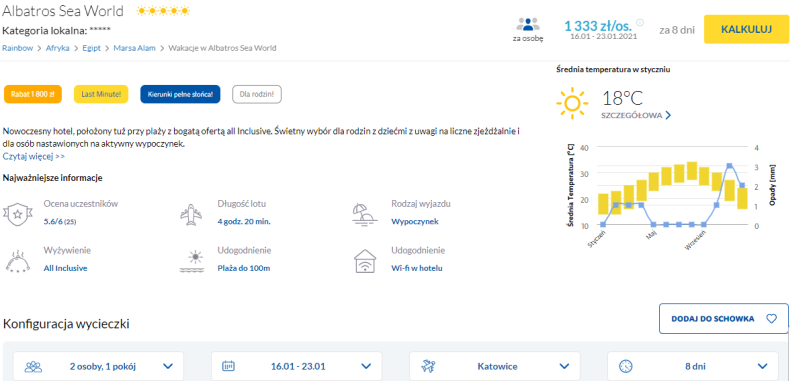Open the Afryka breadcrumb link
The height and width of the screenshot is (381, 790).
57,48
